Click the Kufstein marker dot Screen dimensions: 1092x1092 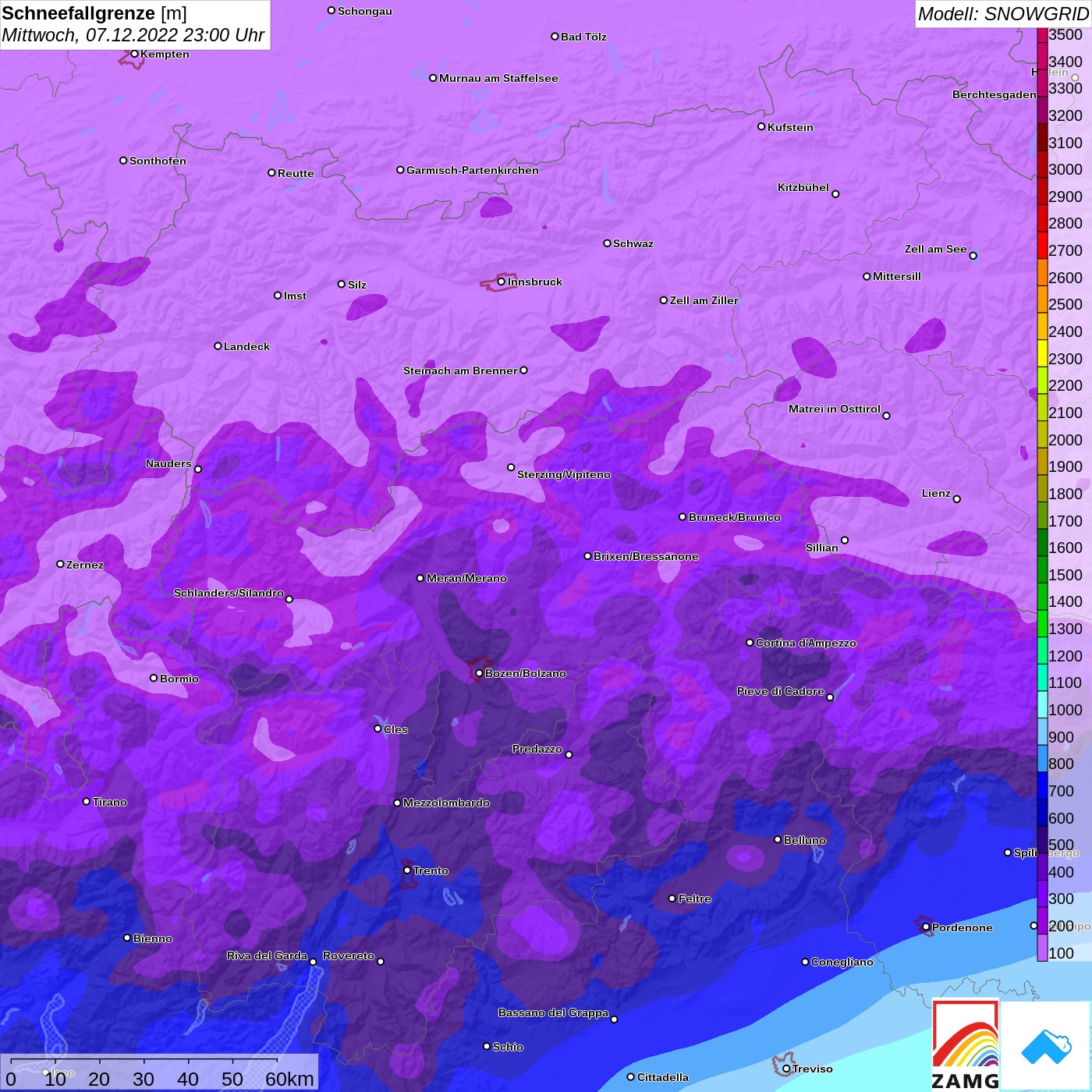pos(761,126)
